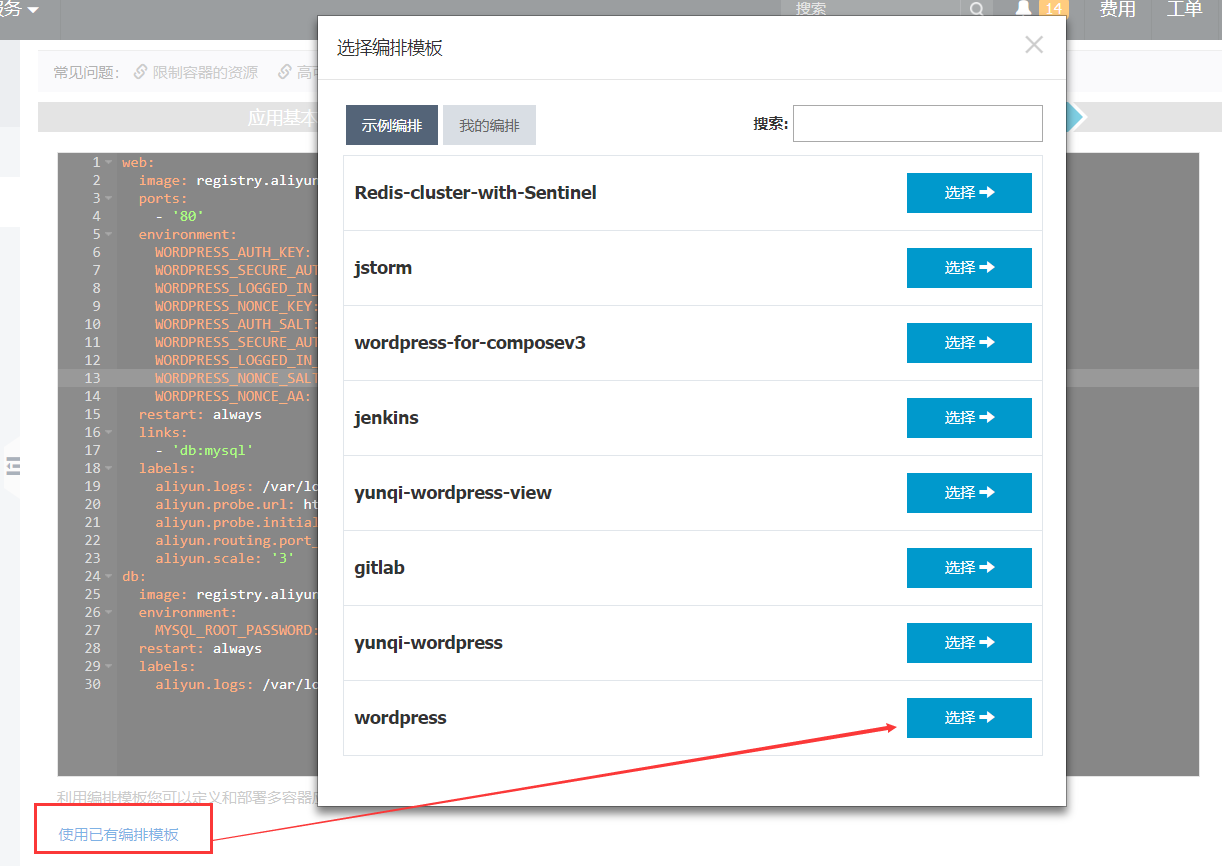This screenshot has width=1222, height=866.
Task: Click the - '80' port line
Action: [179, 216]
